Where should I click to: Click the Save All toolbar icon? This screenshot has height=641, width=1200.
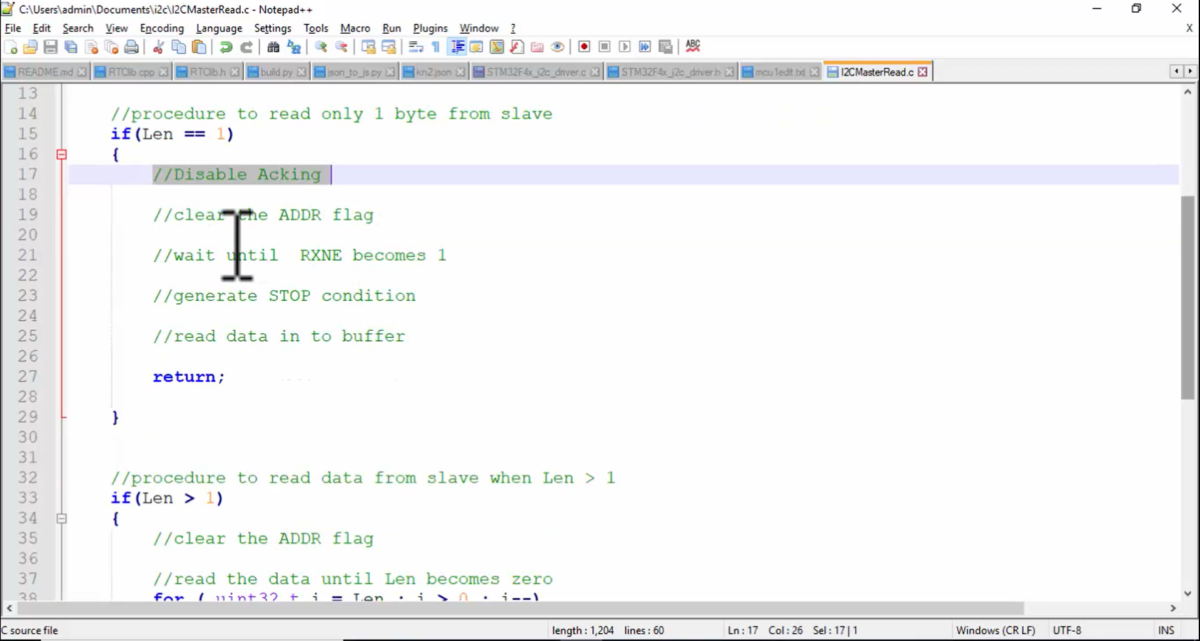click(x=70, y=47)
